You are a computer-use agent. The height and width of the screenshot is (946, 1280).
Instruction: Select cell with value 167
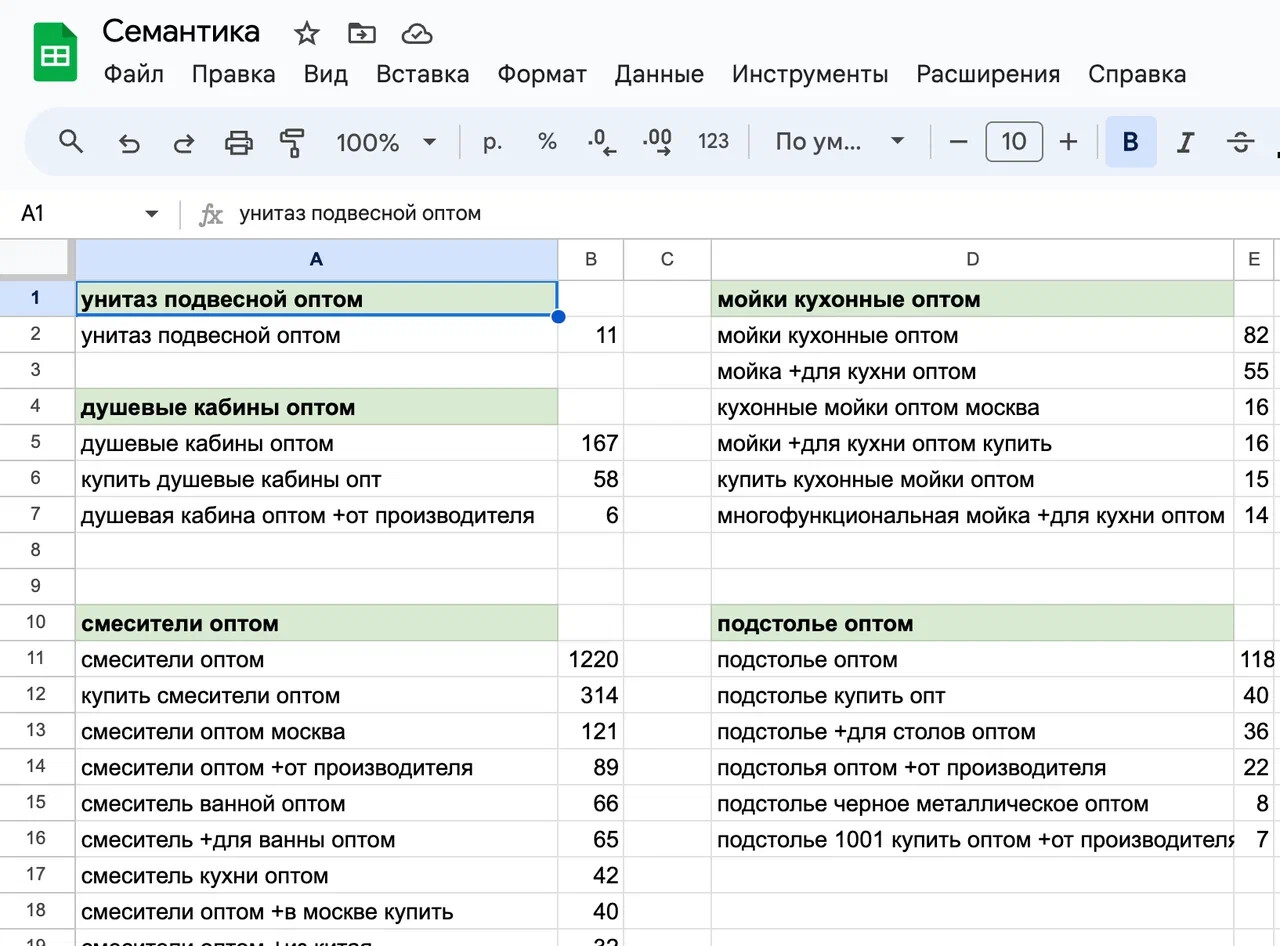(591, 443)
